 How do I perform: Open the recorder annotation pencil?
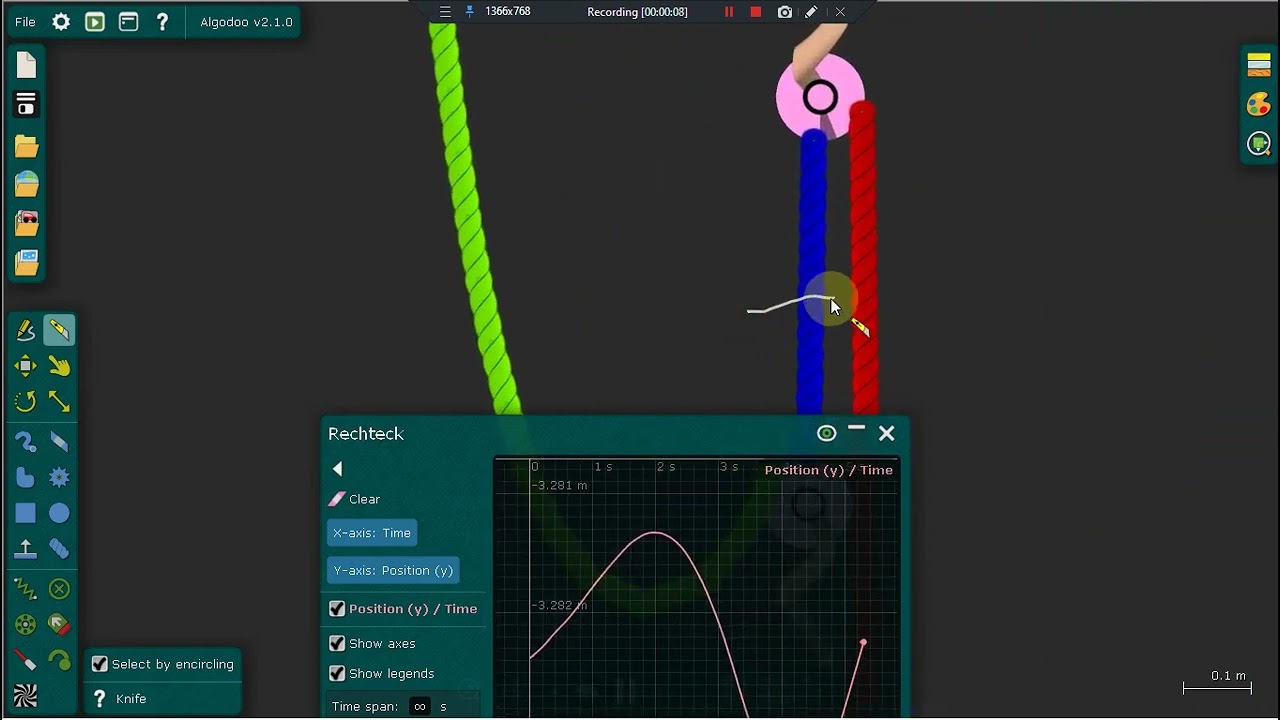811,12
